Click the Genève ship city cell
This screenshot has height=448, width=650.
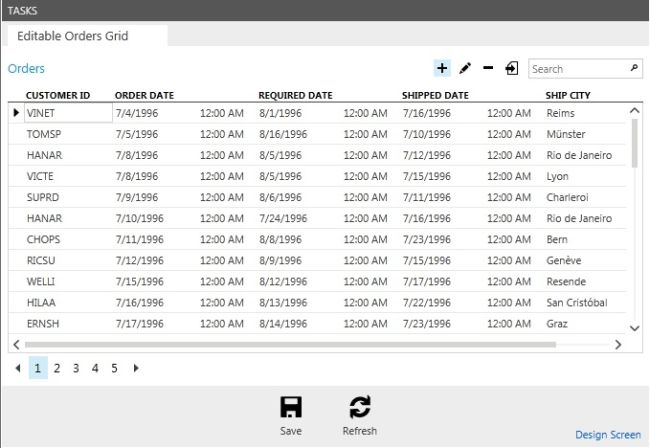coord(564,260)
